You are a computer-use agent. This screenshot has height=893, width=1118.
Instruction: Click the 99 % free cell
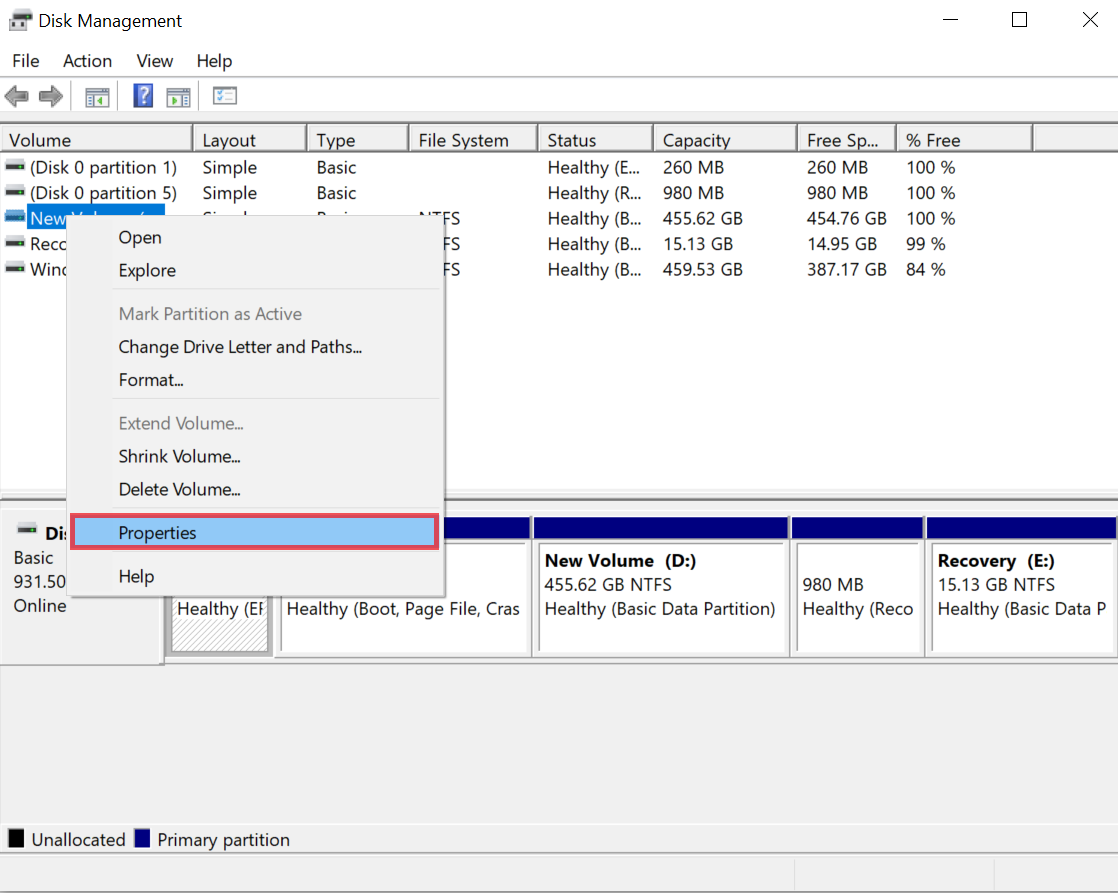pyautogui.click(x=925, y=244)
